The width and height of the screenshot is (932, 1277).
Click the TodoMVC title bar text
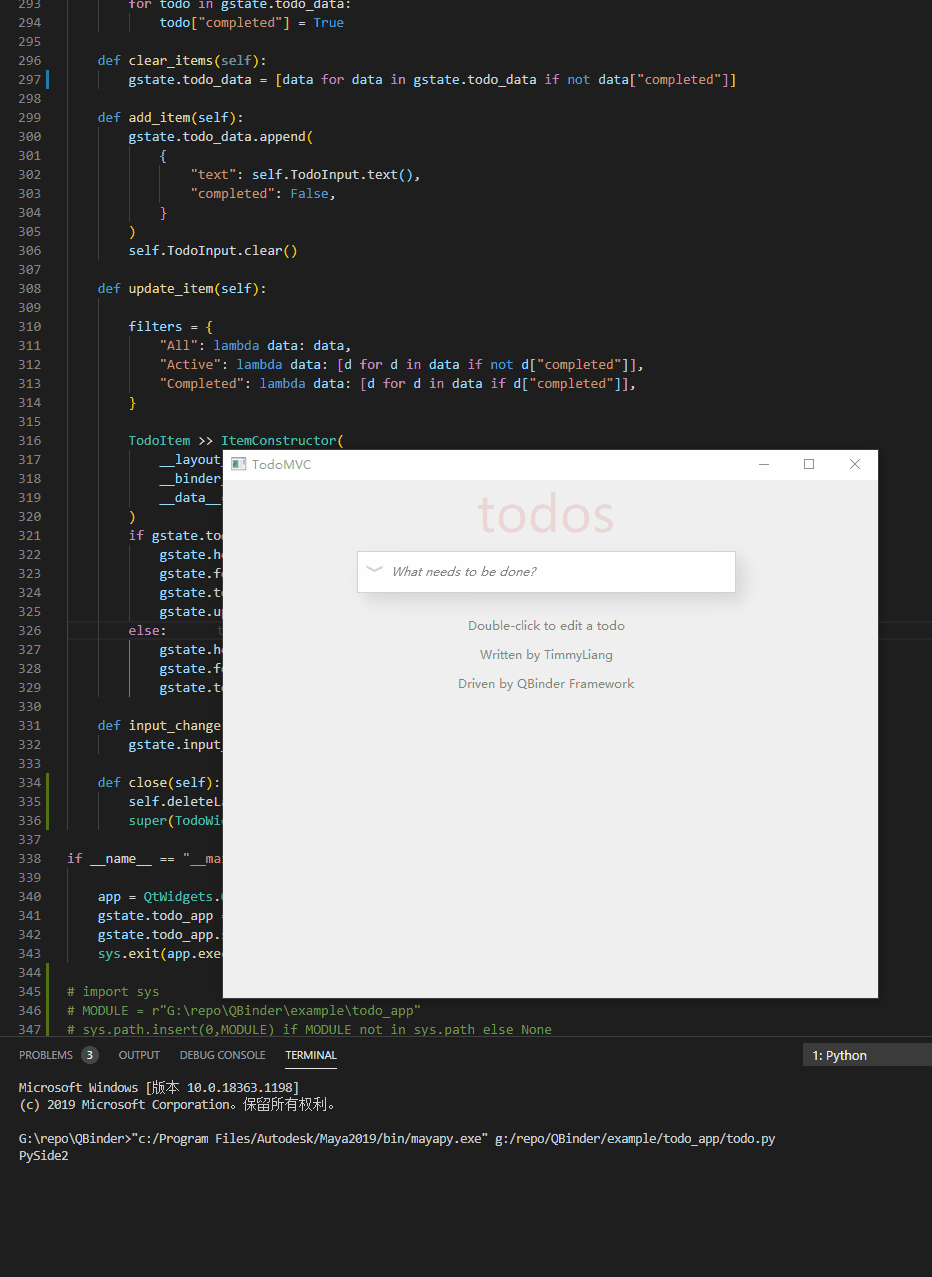[x=281, y=465]
